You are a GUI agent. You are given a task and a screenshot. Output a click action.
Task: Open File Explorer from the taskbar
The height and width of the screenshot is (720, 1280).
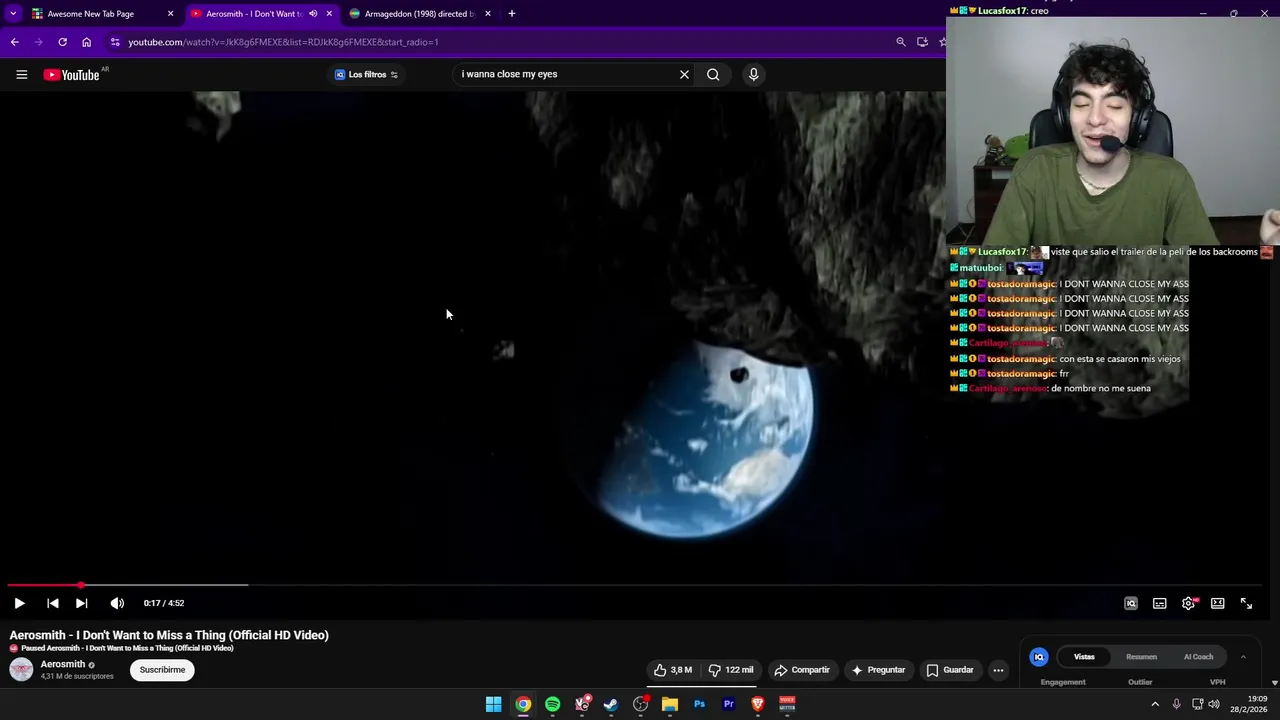tap(670, 704)
